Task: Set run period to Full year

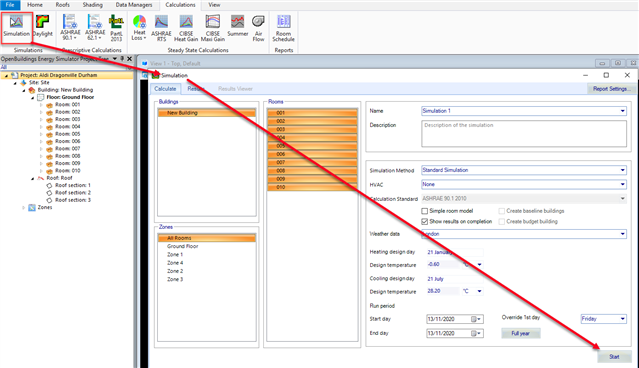Action: (x=520, y=333)
